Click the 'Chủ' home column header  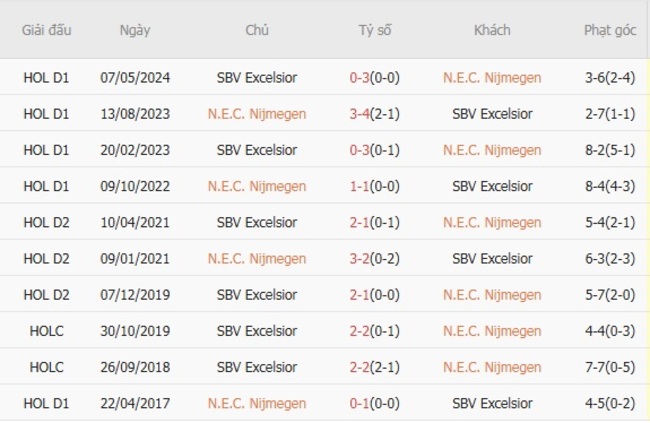click(x=257, y=30)
